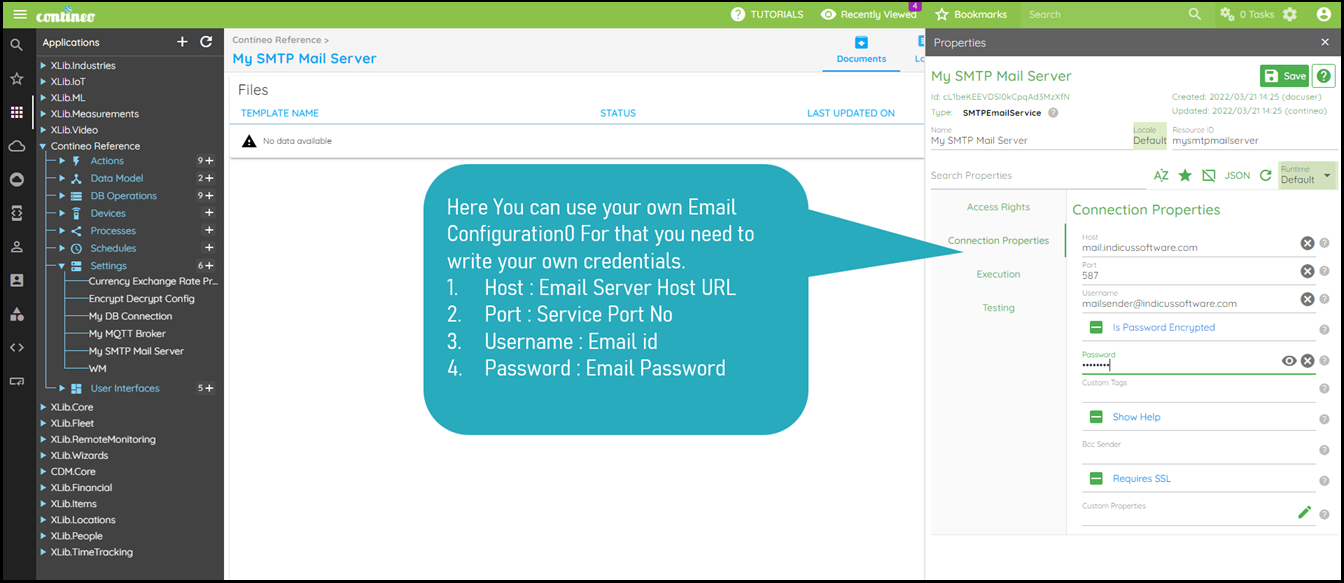Viewport: 1344px width, 583px height.
Task: Open the Bookmarks menu
Action: 970,14
